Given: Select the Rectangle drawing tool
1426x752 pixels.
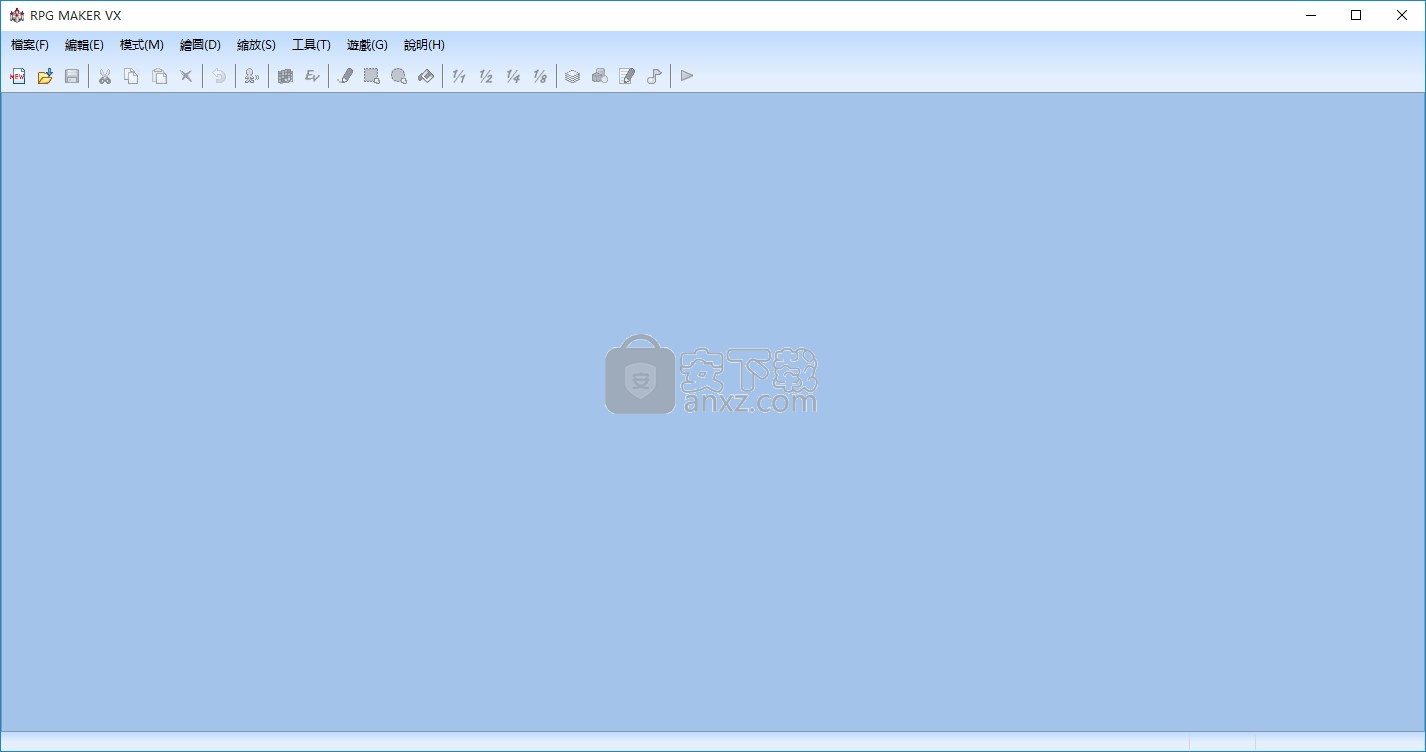Looking at the screenshot, I should coord(372,76).
